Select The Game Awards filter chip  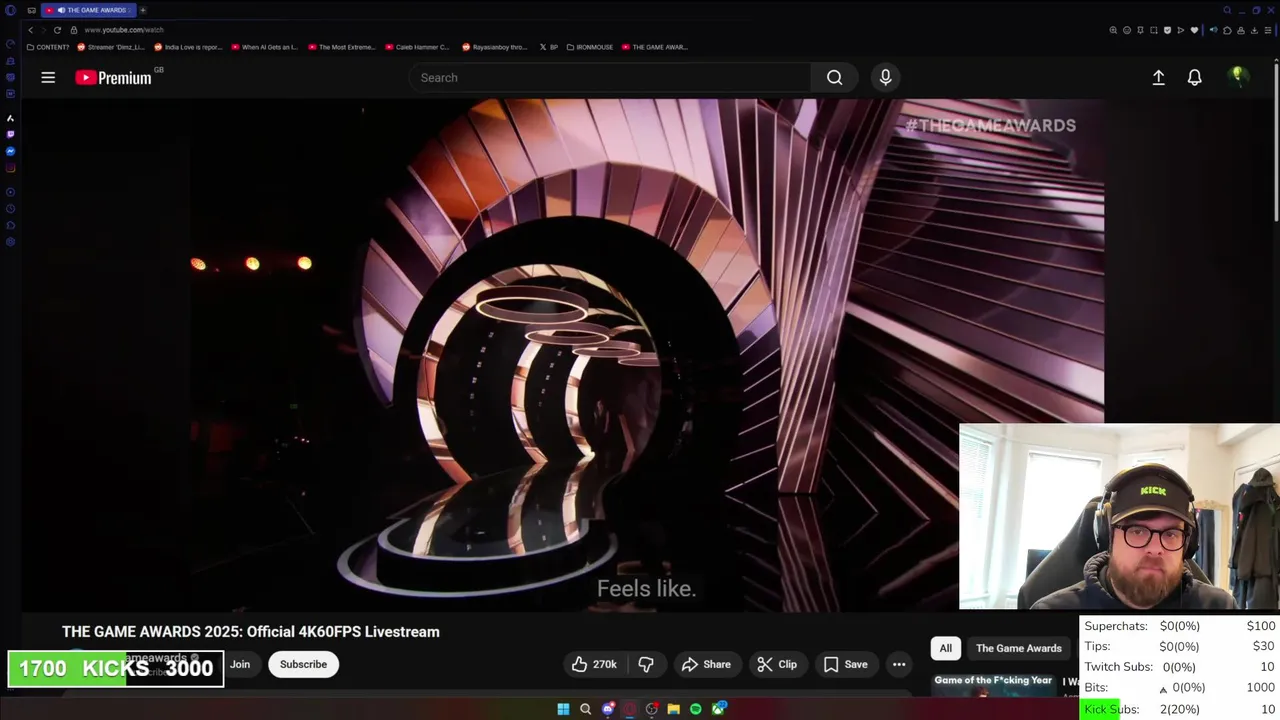click(x=1018, y=648)
